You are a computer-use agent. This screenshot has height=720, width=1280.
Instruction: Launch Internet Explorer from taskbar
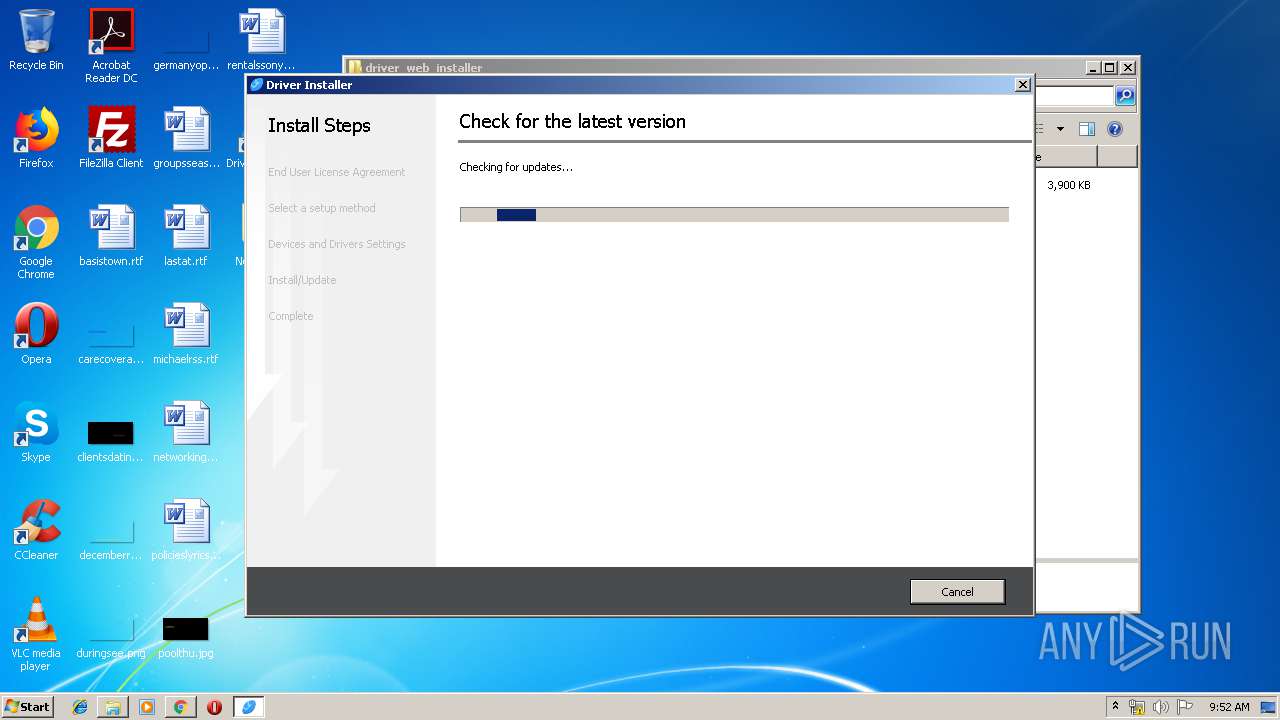(x=80, y=707)
